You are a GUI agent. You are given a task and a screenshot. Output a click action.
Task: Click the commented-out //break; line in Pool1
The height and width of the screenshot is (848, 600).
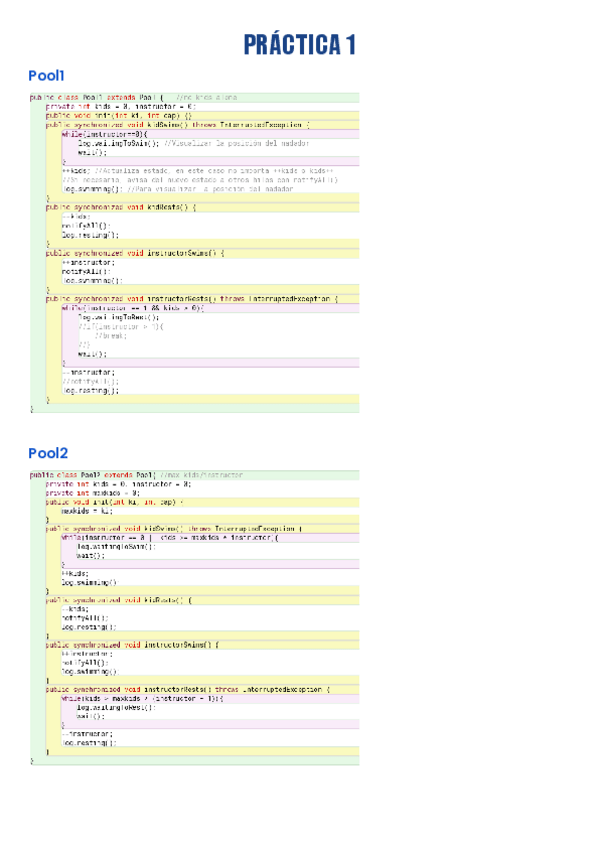pos(113,336)
